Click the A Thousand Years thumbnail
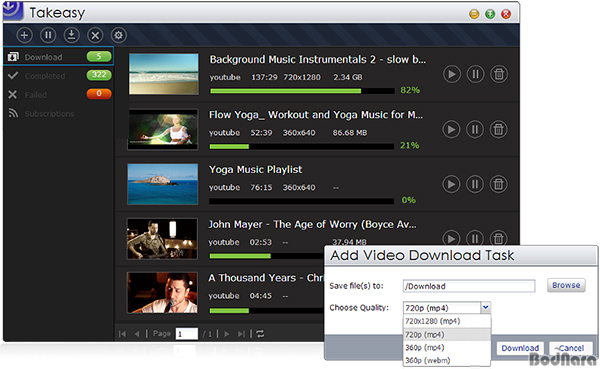 click(162, 292)
